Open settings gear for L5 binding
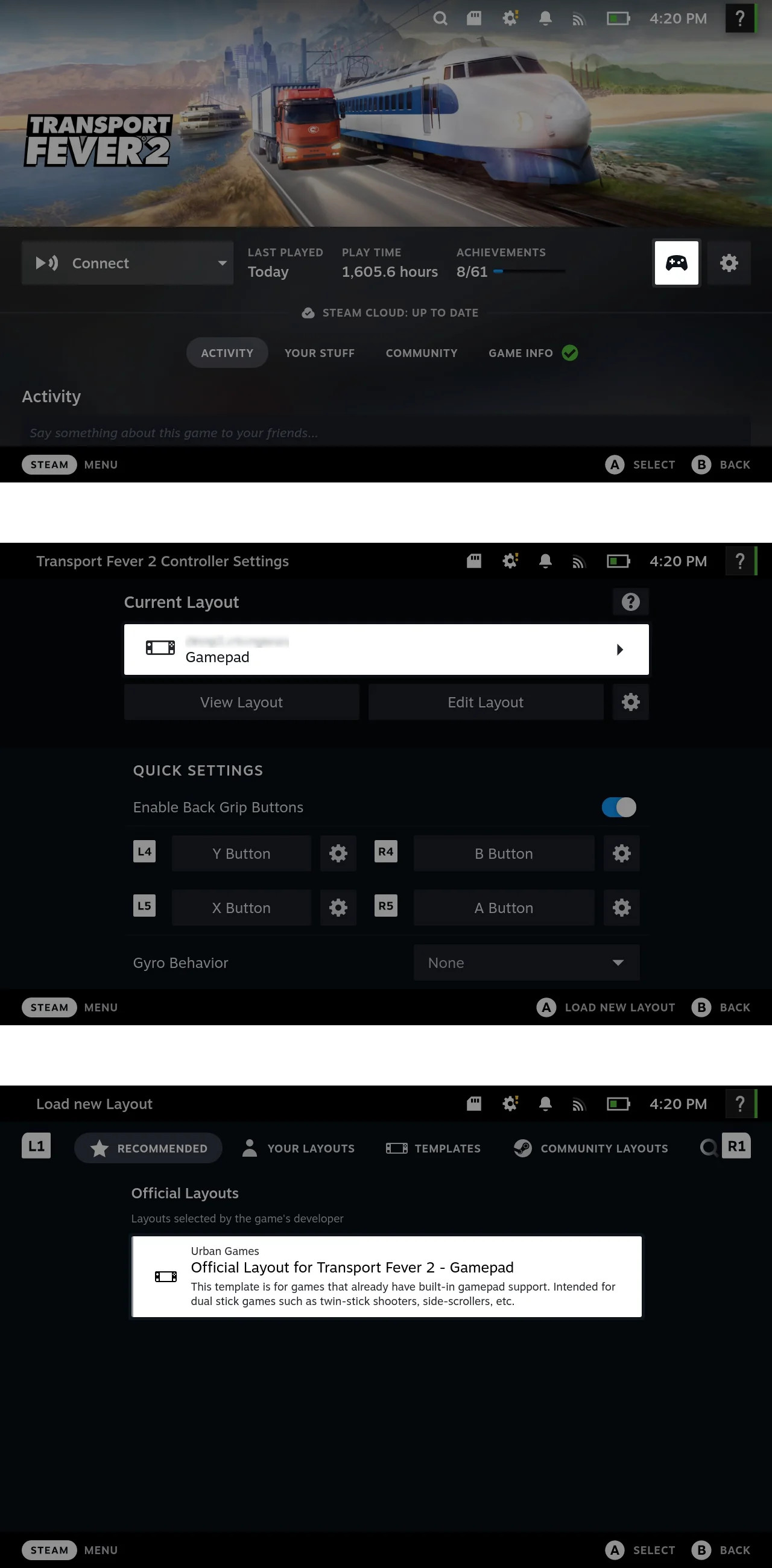Screen dimensions: 772x1568 (338, 908)
